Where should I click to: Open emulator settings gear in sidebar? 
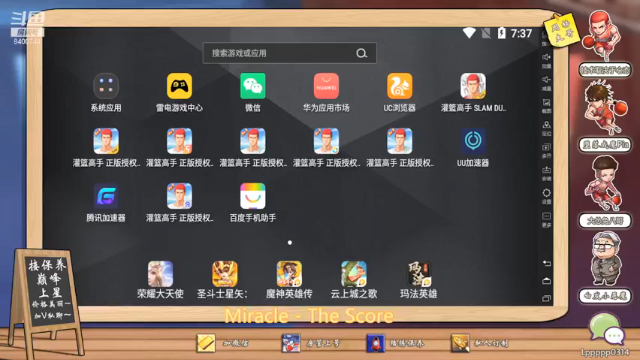[x=547, y=195]
